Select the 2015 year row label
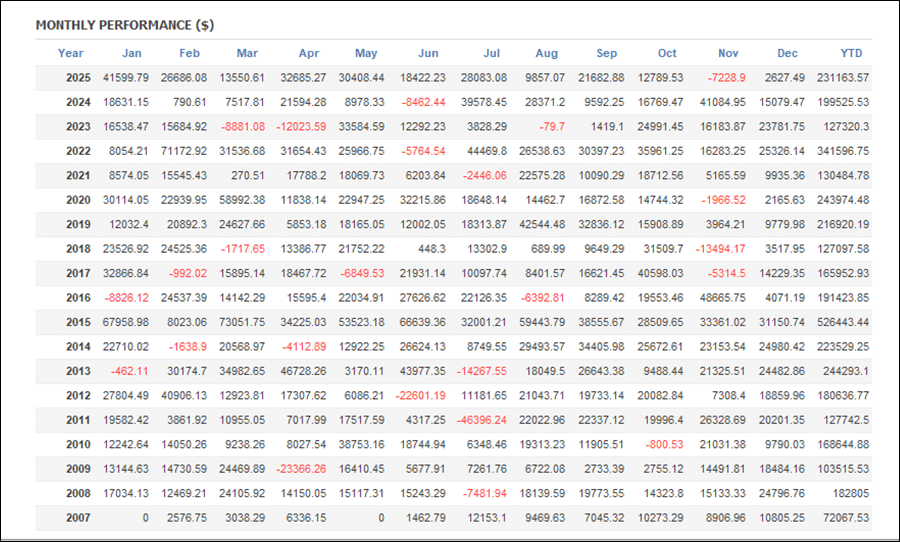900x542 pixels. click(x=77, y=322)
